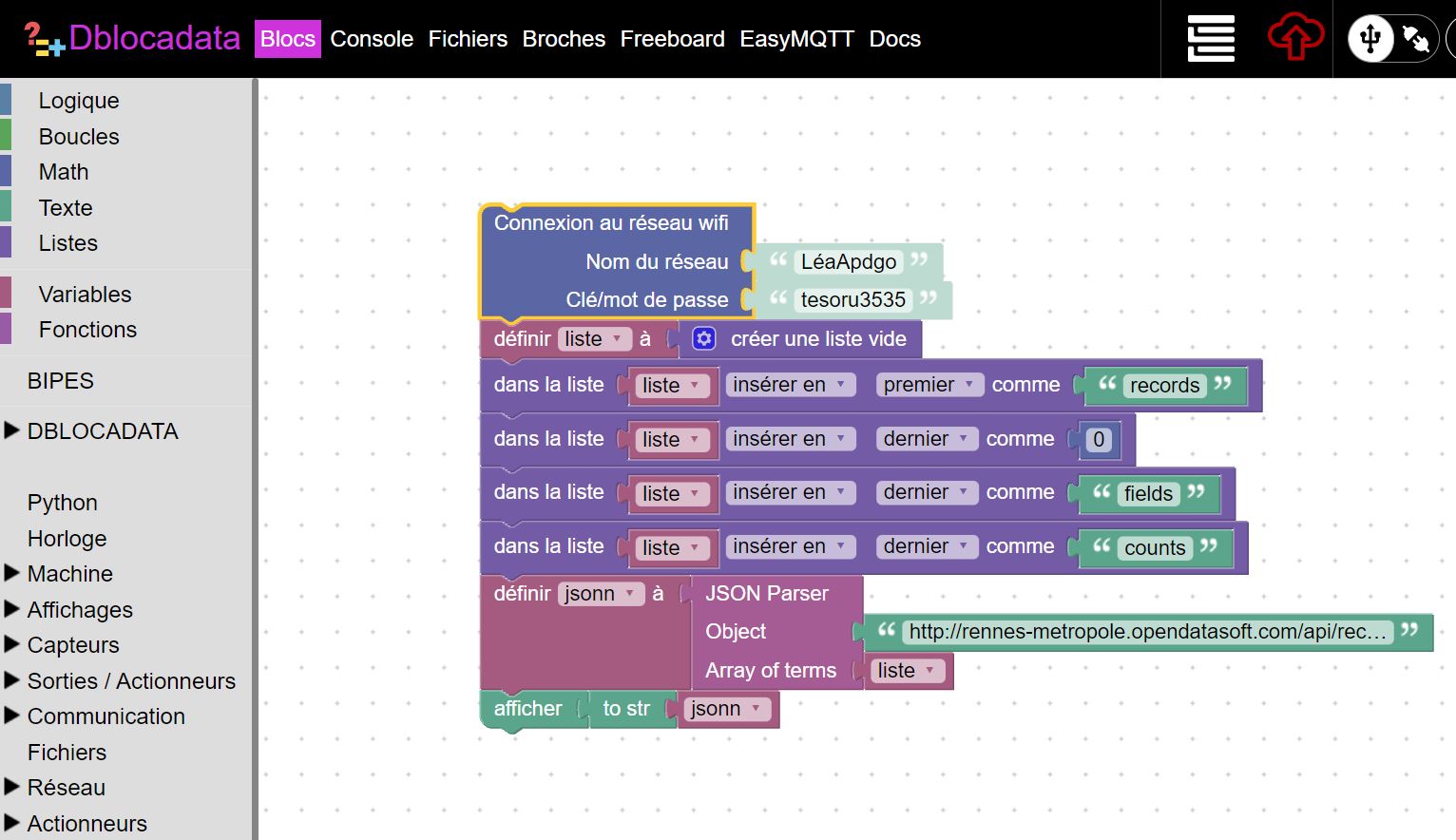
Task: Open the stacked blocks menu icon
Action: point(1211,39)
